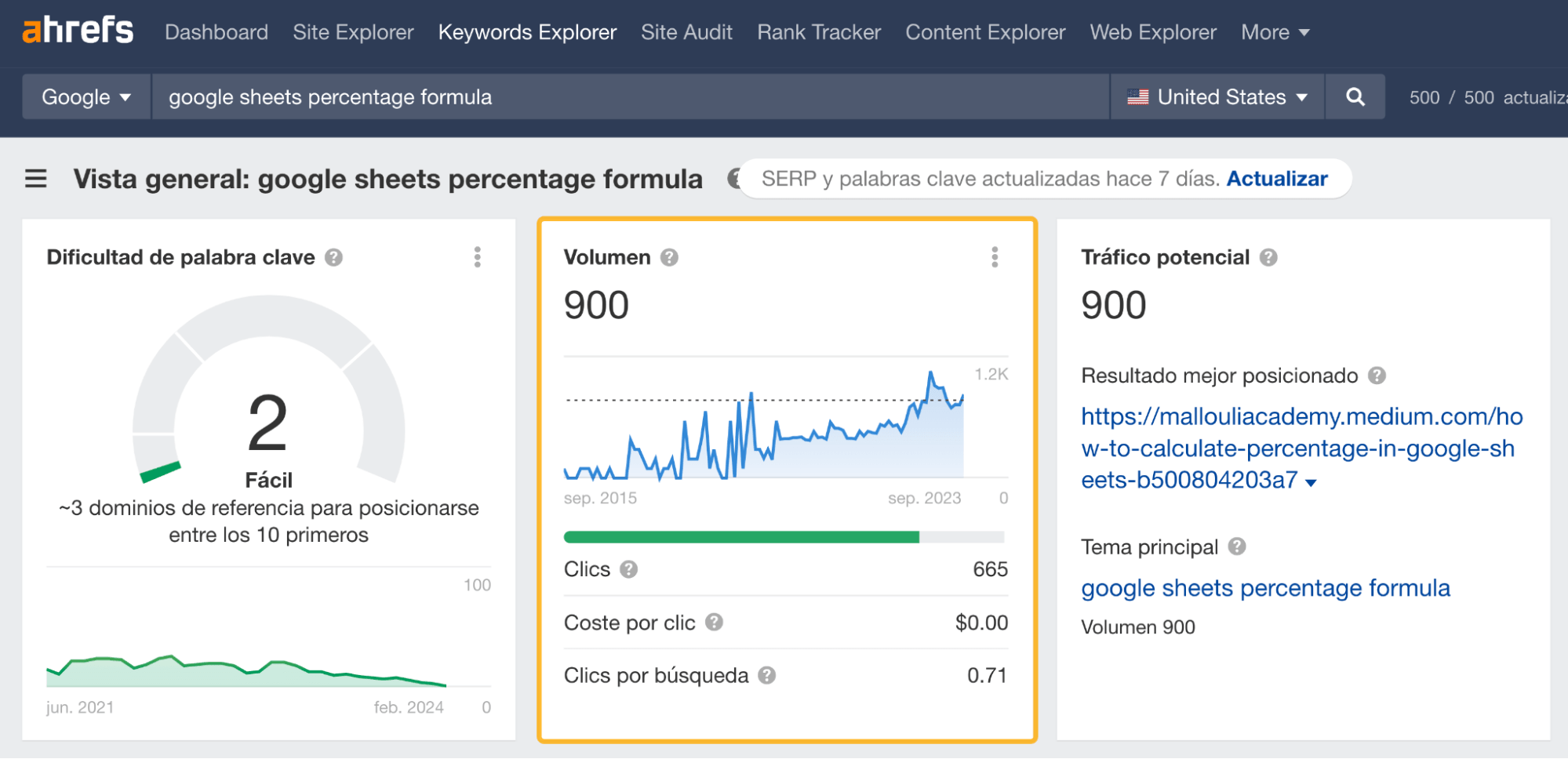Open the kebab menu on Dificultad card

(x=477, y=257)
